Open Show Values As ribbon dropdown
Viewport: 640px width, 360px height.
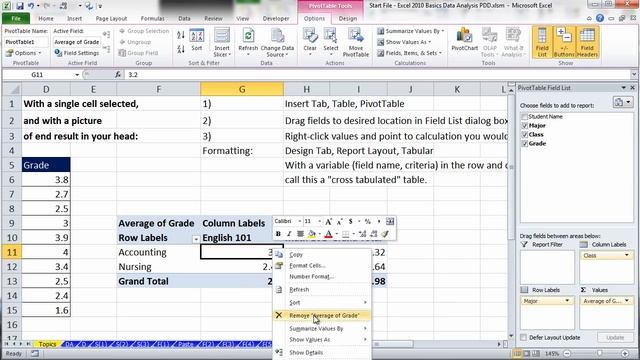point(404,42)
